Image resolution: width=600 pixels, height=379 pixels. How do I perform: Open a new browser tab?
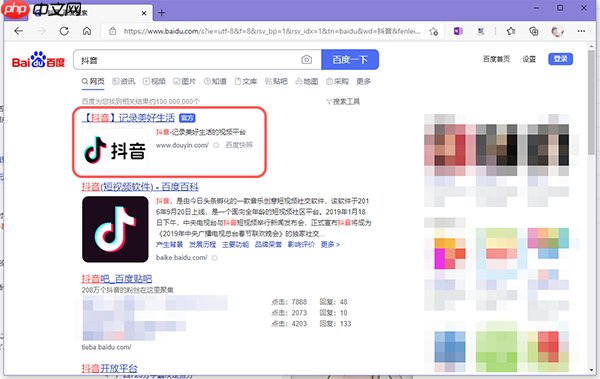point(161,13)
